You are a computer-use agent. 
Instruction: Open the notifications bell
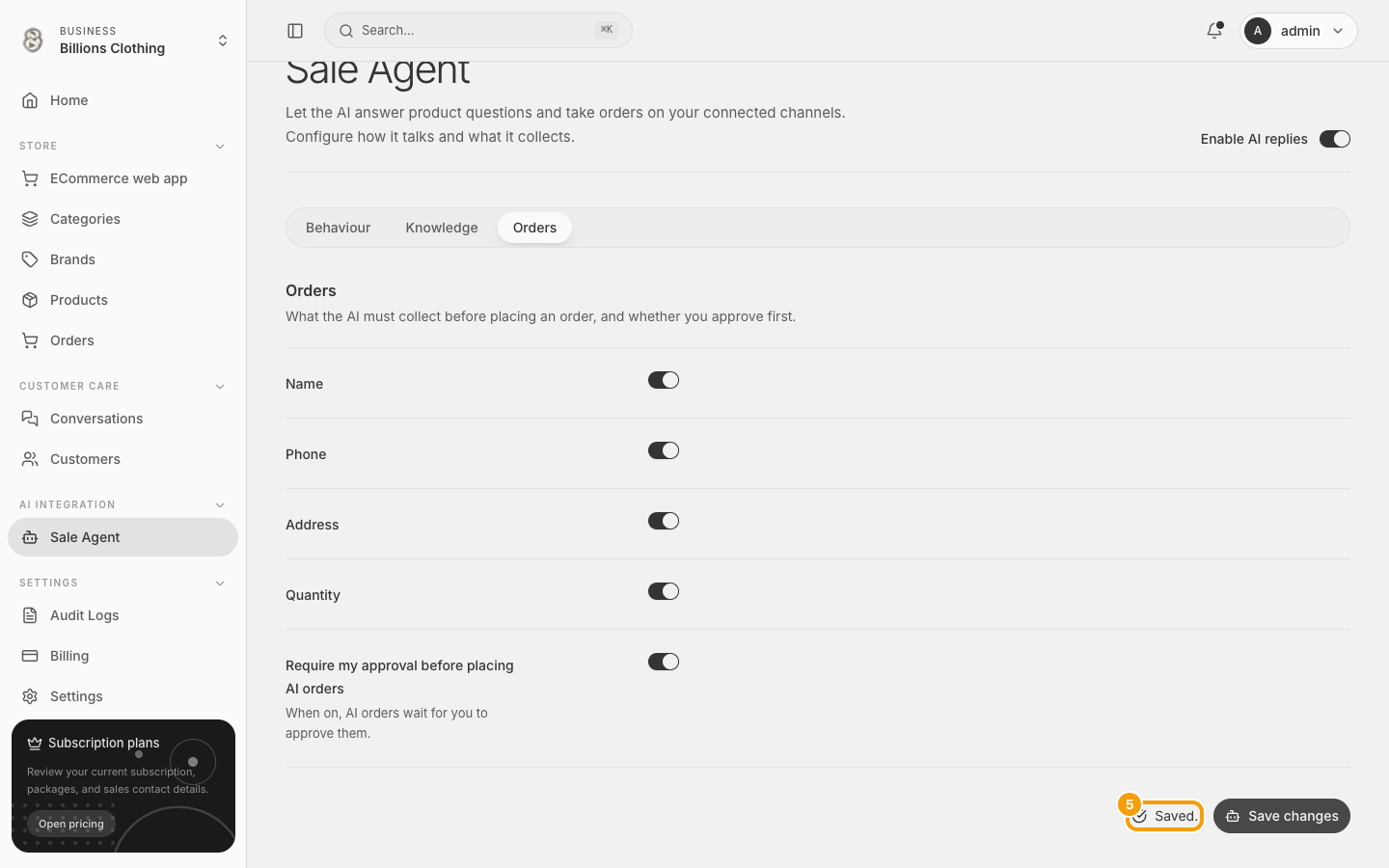point(1214,31)
